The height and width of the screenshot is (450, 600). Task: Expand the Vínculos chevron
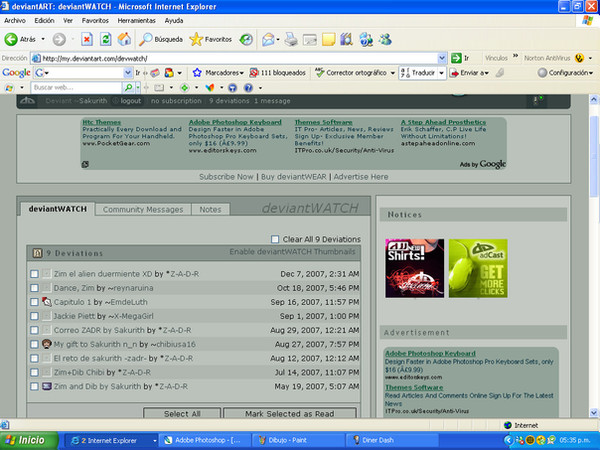click(x=515, y=56)
